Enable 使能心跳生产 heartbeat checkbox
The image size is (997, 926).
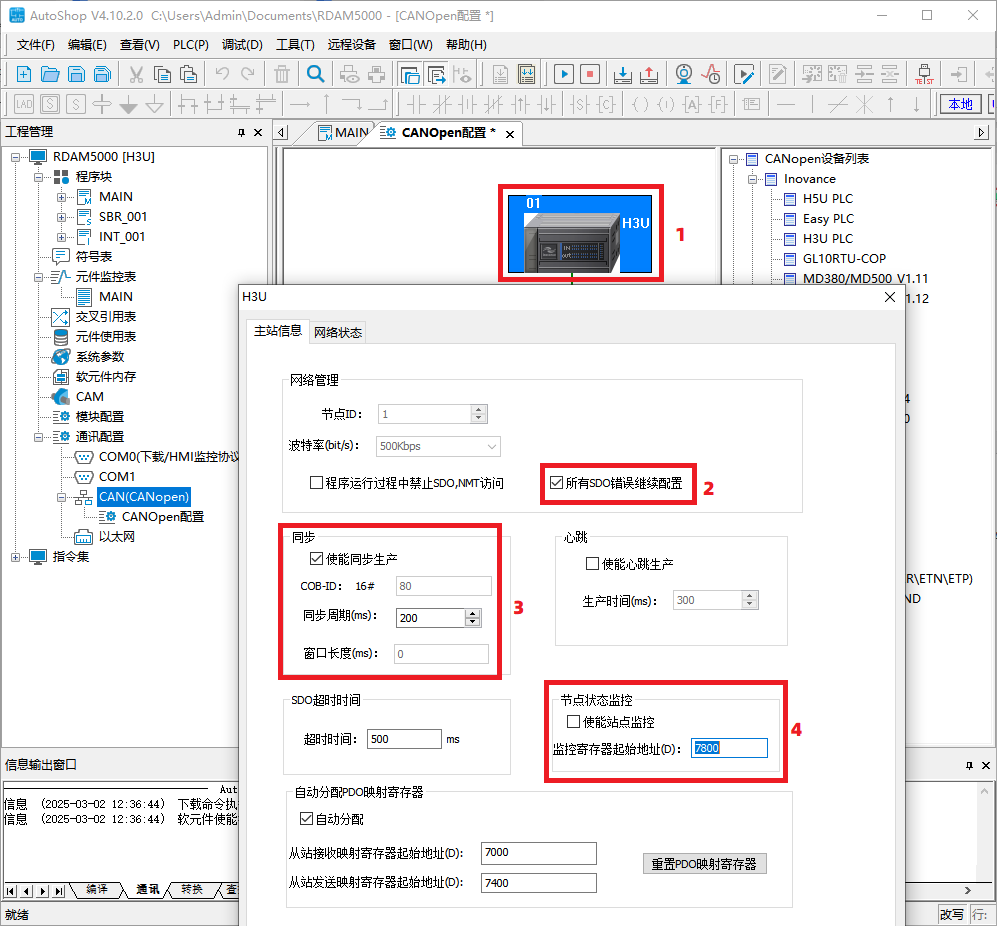click(x=592, y=564)
